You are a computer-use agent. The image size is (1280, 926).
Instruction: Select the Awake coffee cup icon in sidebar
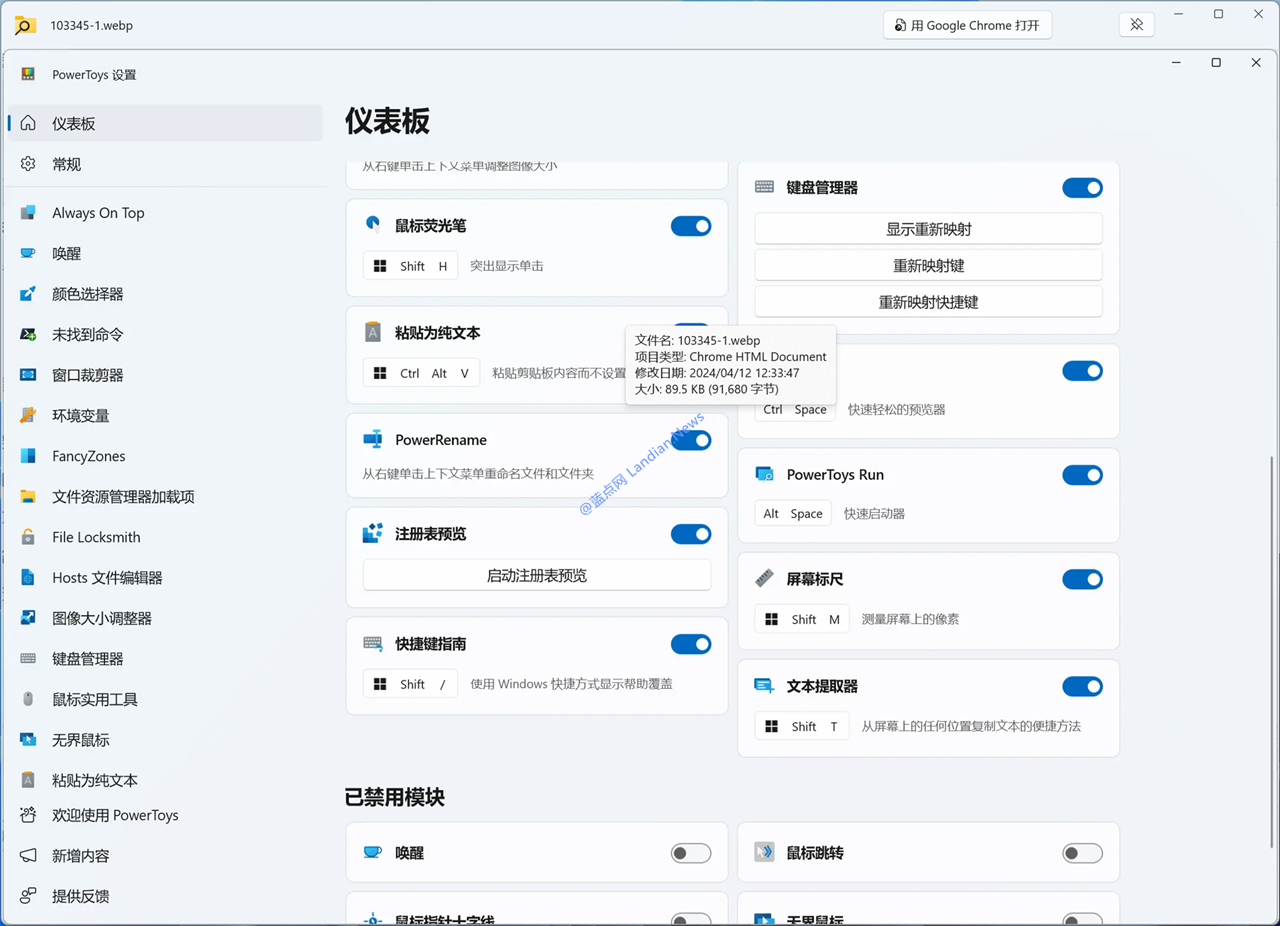[x=28, y=254]
